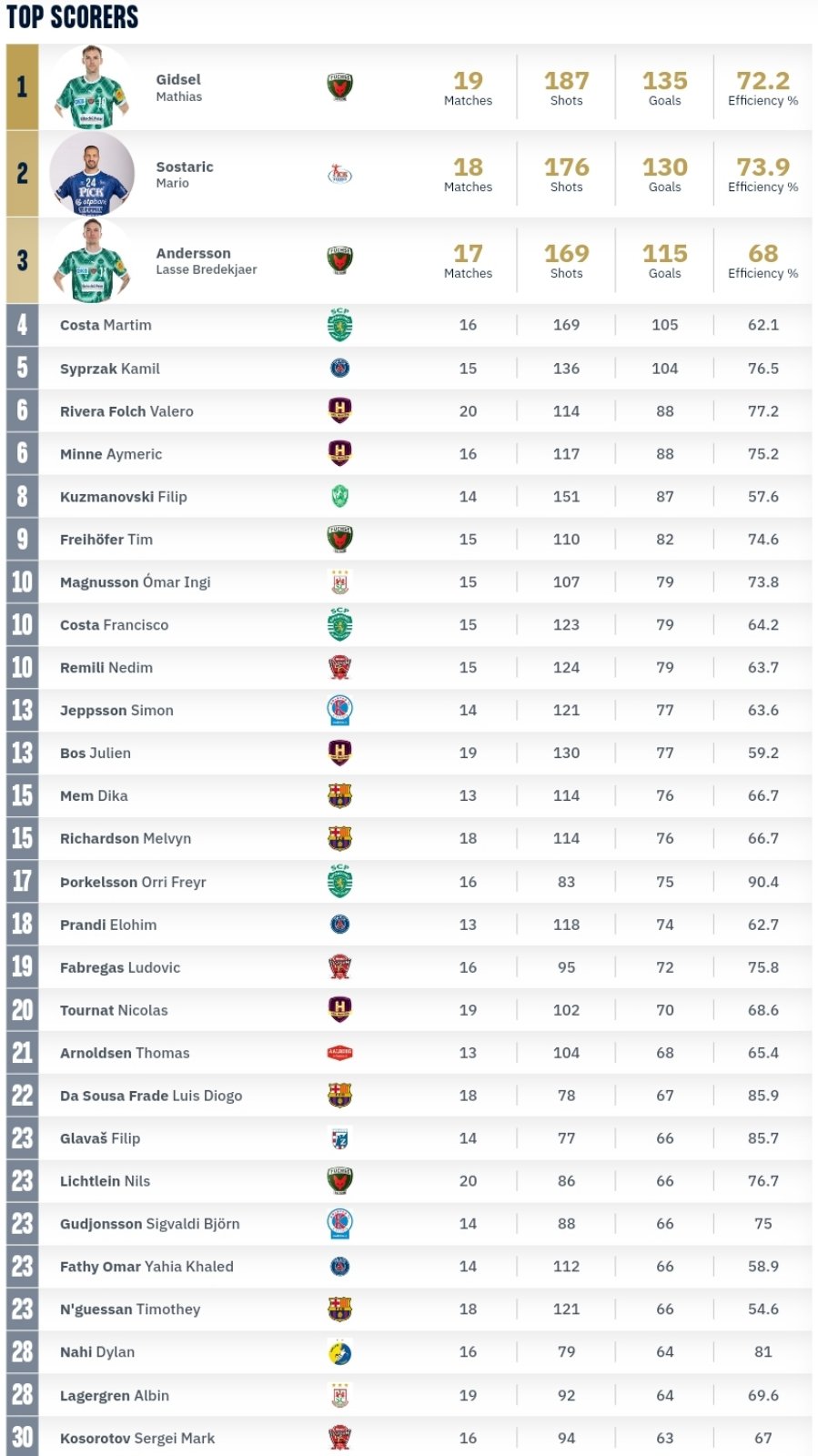Click the club badge next to Glavaš Filip
This screenshot has height=1456, width=818.
click(339, 1138)
